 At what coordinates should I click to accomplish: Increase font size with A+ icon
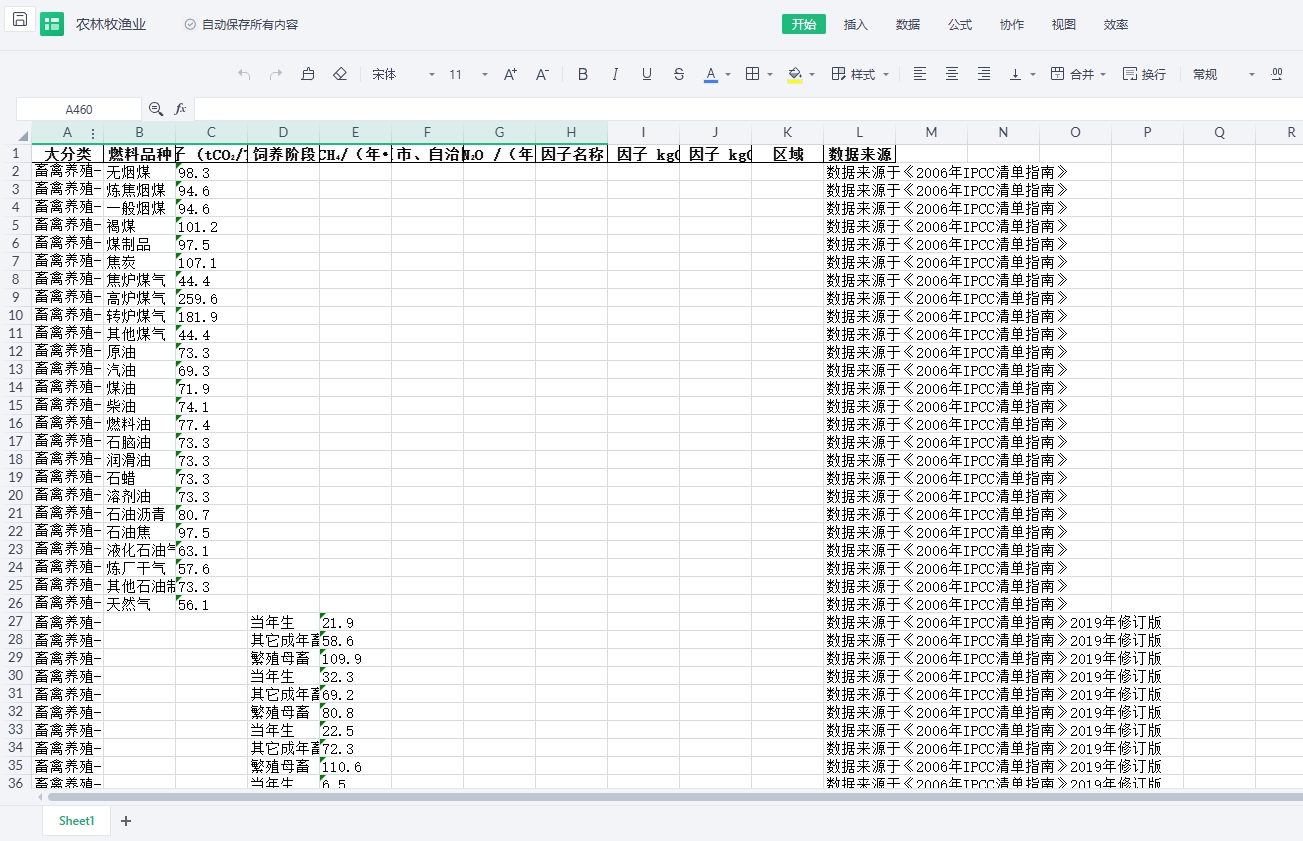(510, 74)
